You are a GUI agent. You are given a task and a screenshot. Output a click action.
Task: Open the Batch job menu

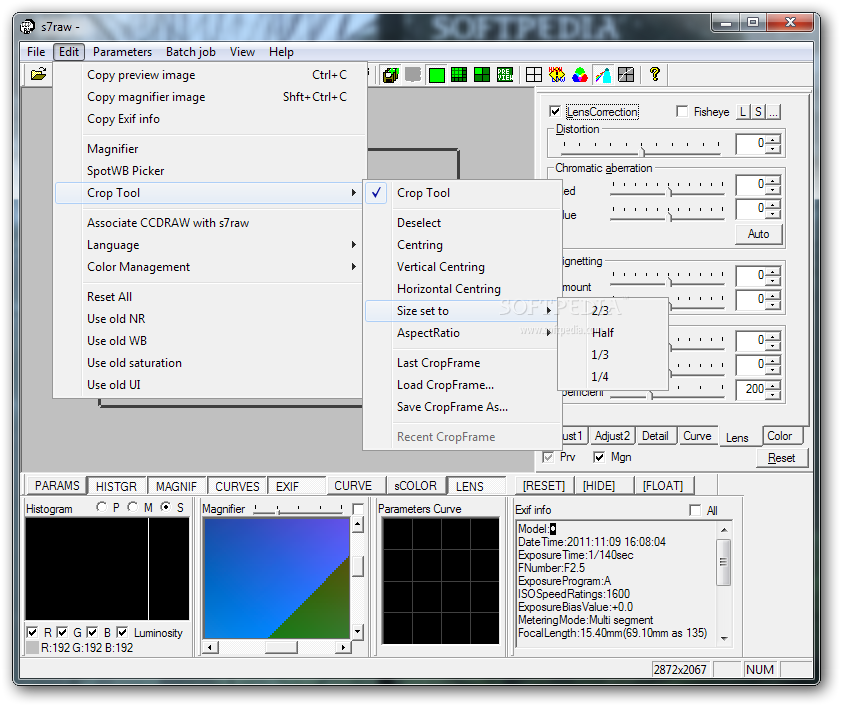[190, 52]
